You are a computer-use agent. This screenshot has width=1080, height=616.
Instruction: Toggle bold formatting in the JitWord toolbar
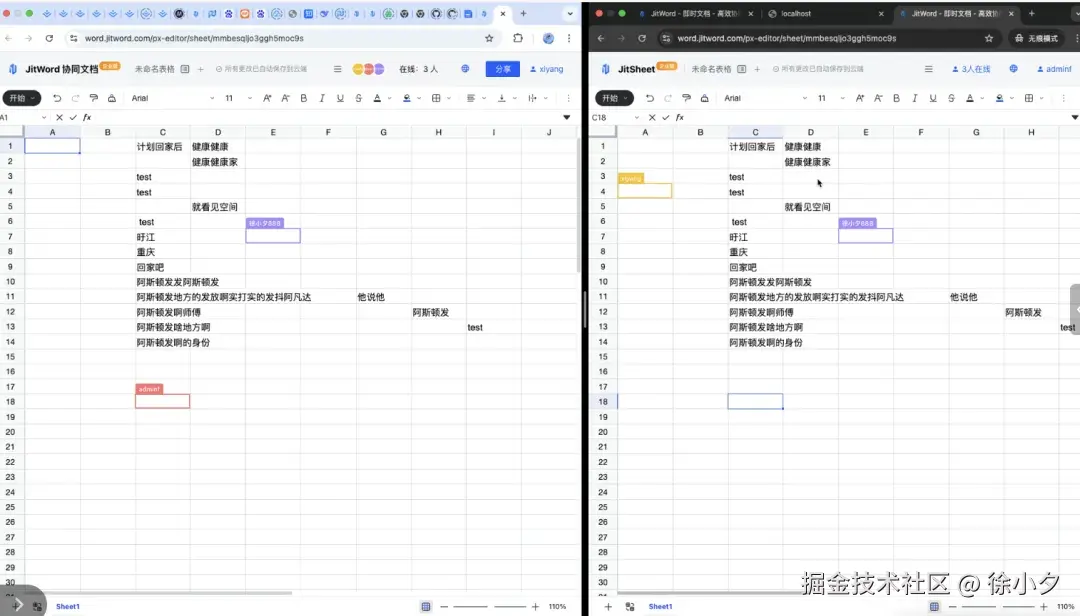[305, 97]
